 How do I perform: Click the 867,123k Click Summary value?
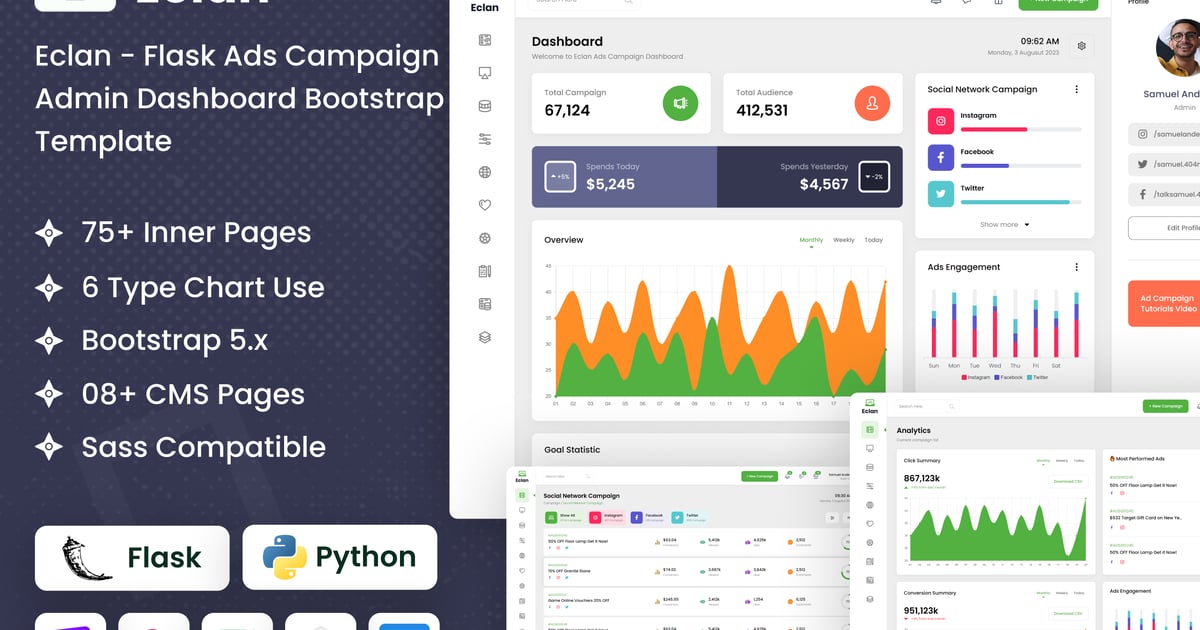click(x=922, y=478)
